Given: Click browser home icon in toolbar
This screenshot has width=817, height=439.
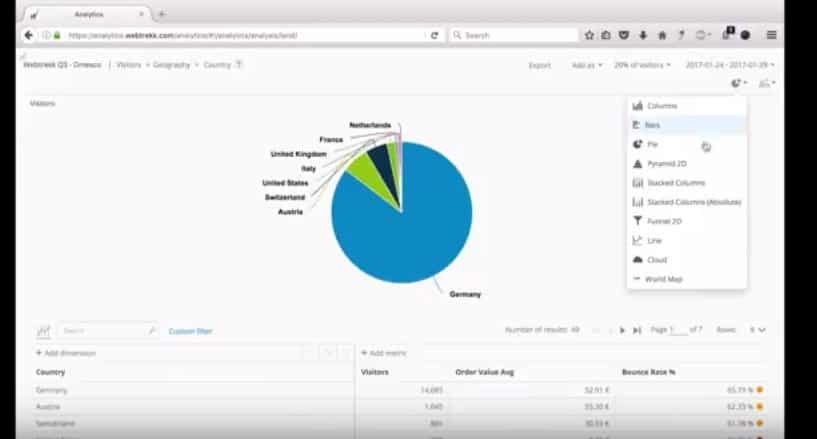Looking at the screenshot, I should (661, 35).
